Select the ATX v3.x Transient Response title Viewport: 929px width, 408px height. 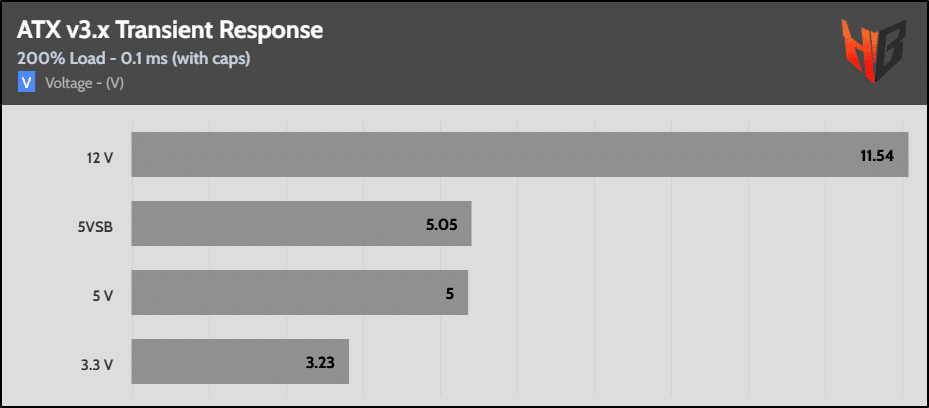point(170,30)
